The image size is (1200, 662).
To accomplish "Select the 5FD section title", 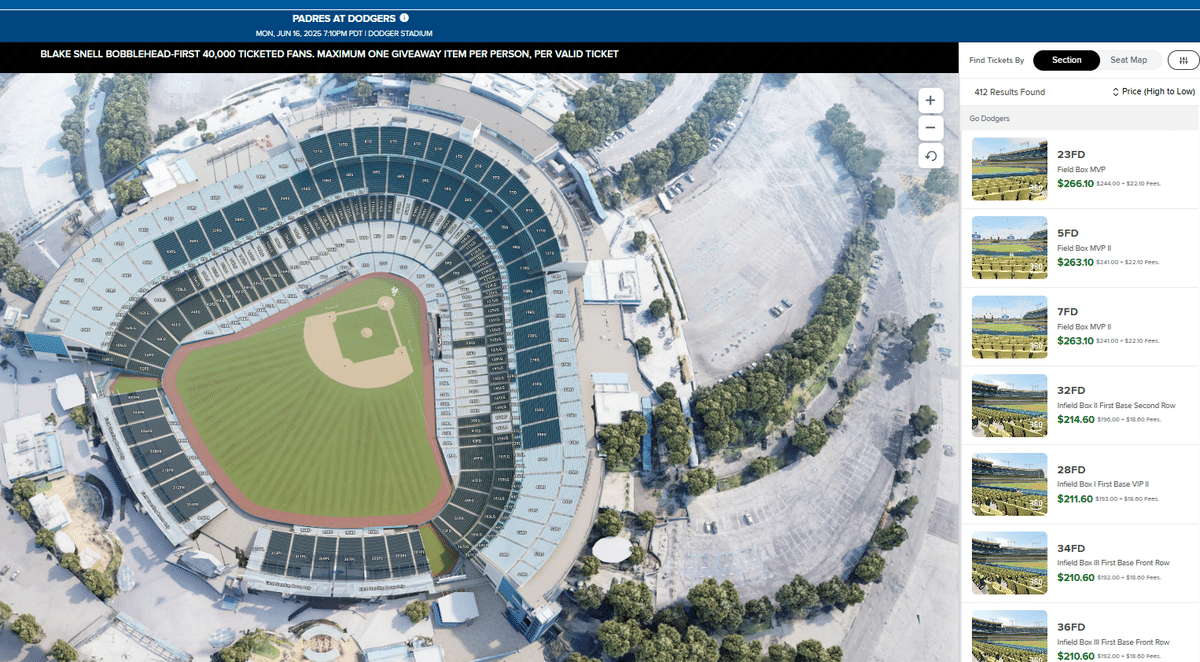I will click(1068, 233).
